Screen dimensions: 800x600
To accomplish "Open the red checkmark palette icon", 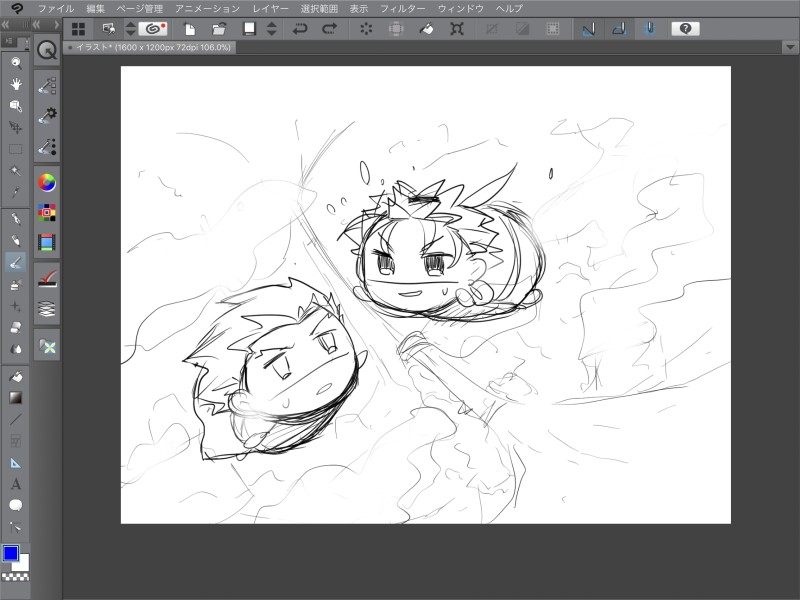I will point(47,279).
